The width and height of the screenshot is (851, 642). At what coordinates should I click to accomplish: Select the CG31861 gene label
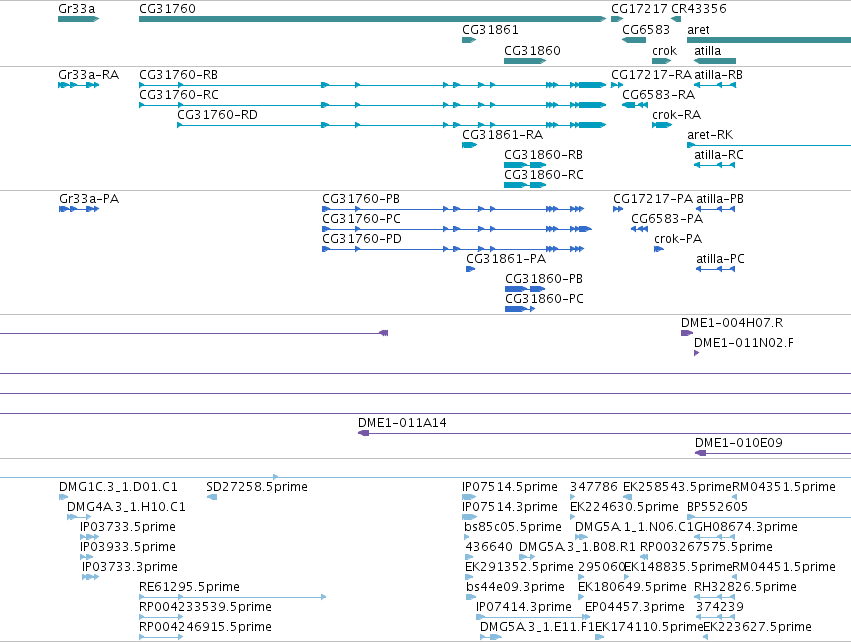click(x=490, y=29)
